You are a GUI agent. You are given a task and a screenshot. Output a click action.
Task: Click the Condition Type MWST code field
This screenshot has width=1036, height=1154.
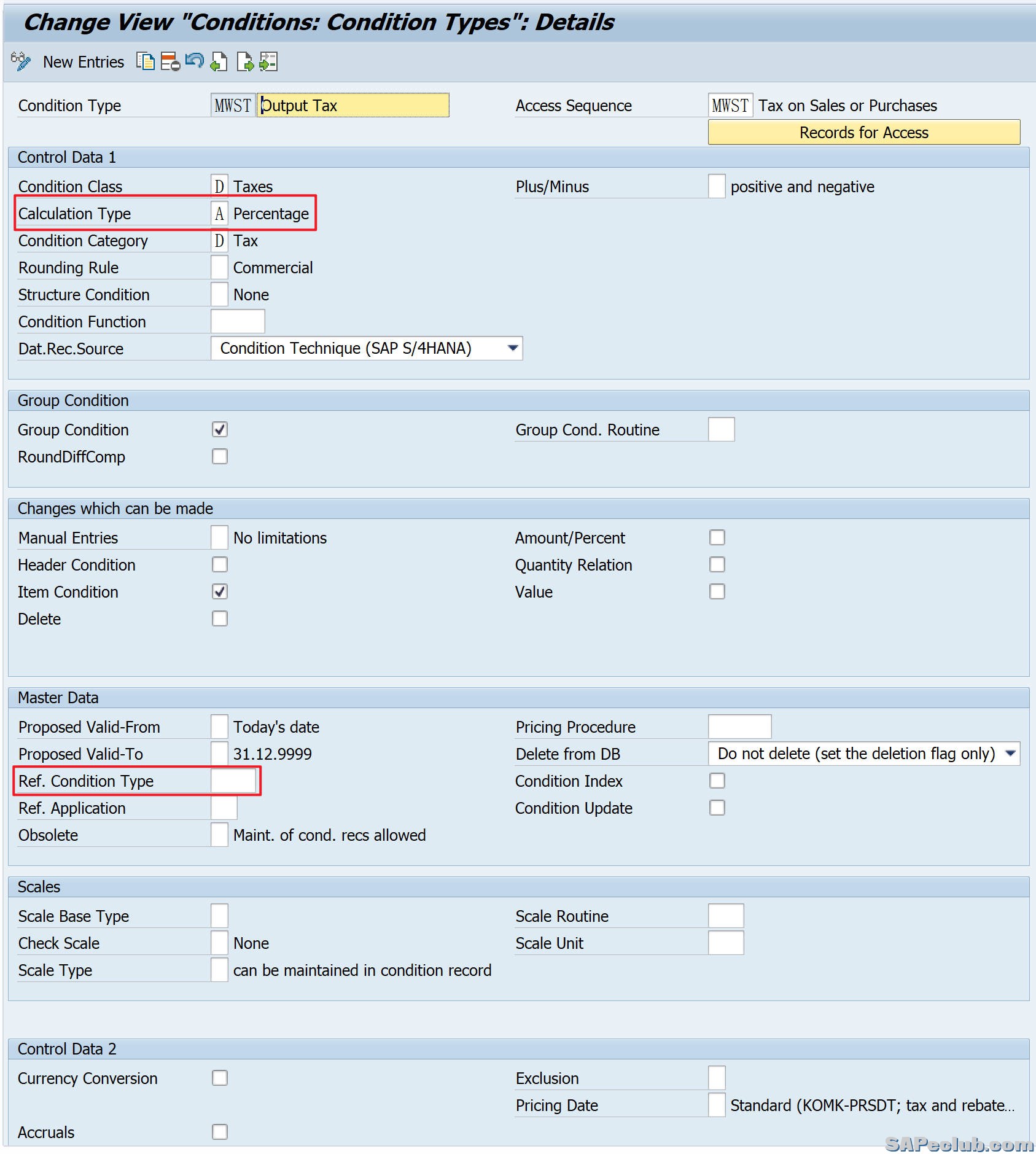[x=233, y=105]
